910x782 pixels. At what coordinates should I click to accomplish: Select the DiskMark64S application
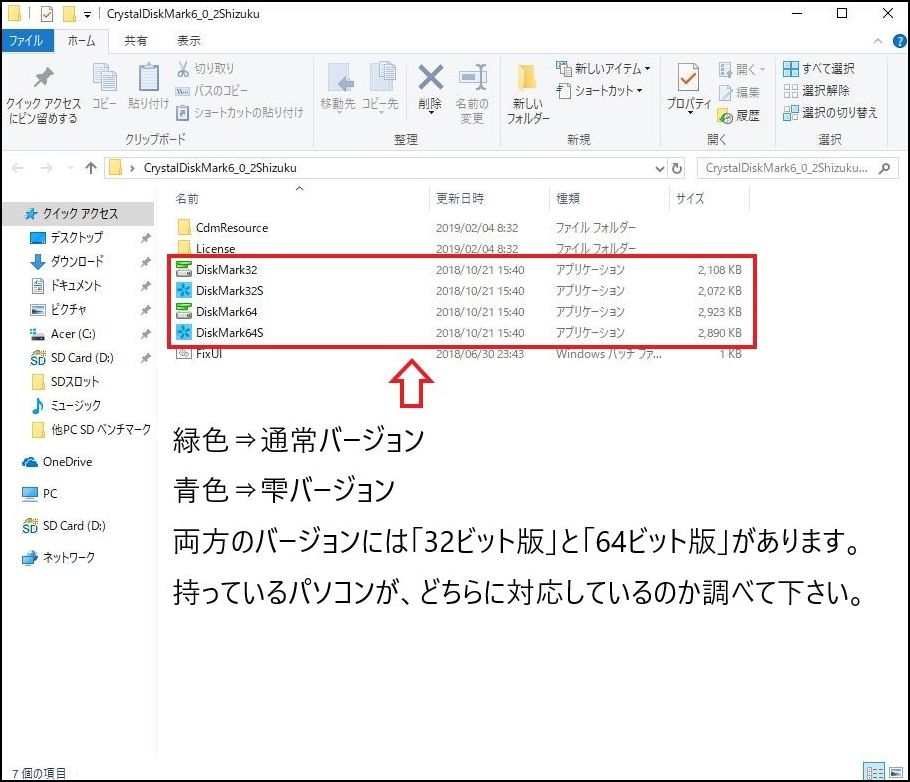[229, 333]
